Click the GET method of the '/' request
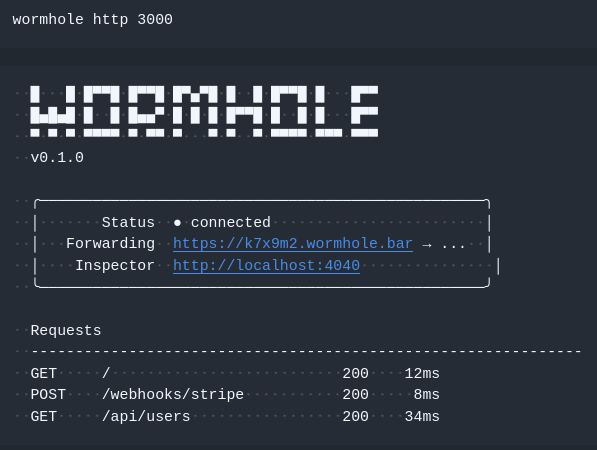This screenshot has width=597, height=450. [44, 373]
